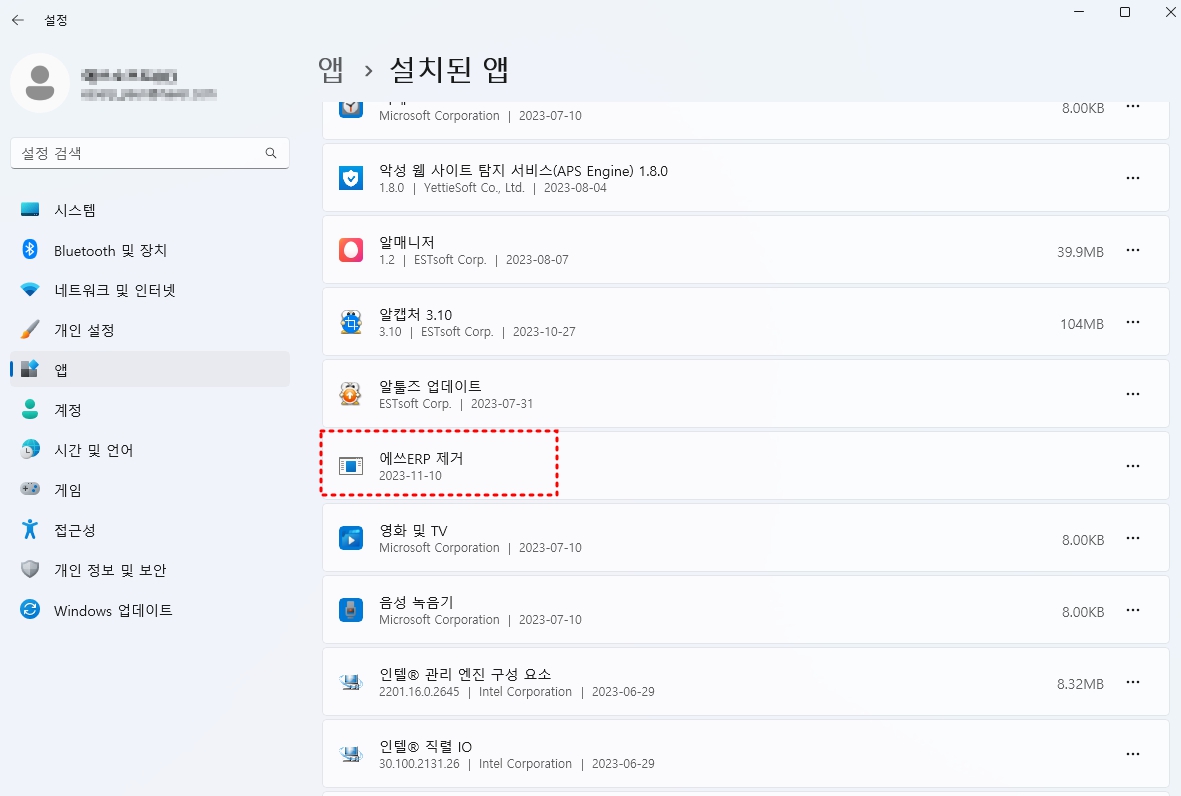Open more options for 알캡처 3.10
1181x796 pixels.
pyautogui.click(x=1133, y=322)
